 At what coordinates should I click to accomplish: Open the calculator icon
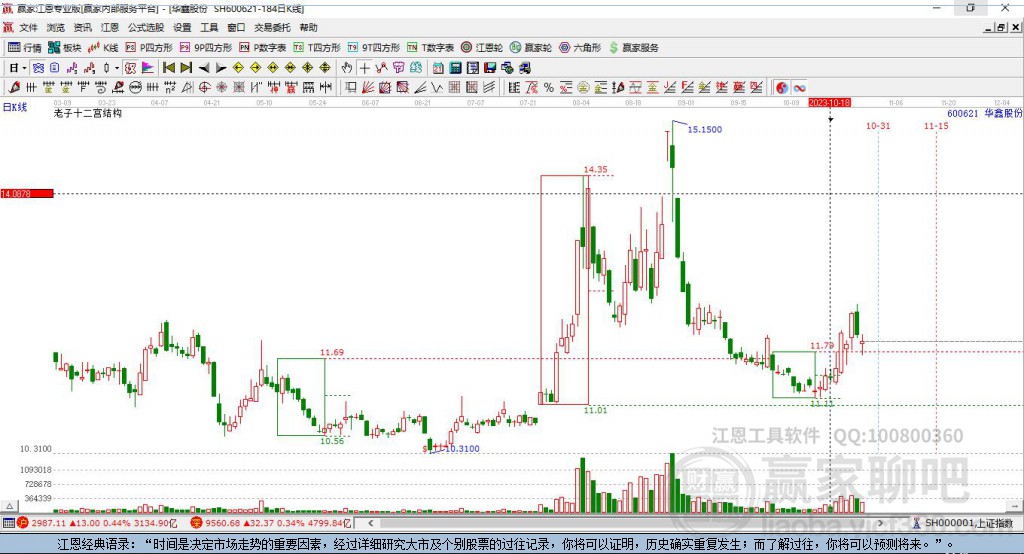pos(455,68)
